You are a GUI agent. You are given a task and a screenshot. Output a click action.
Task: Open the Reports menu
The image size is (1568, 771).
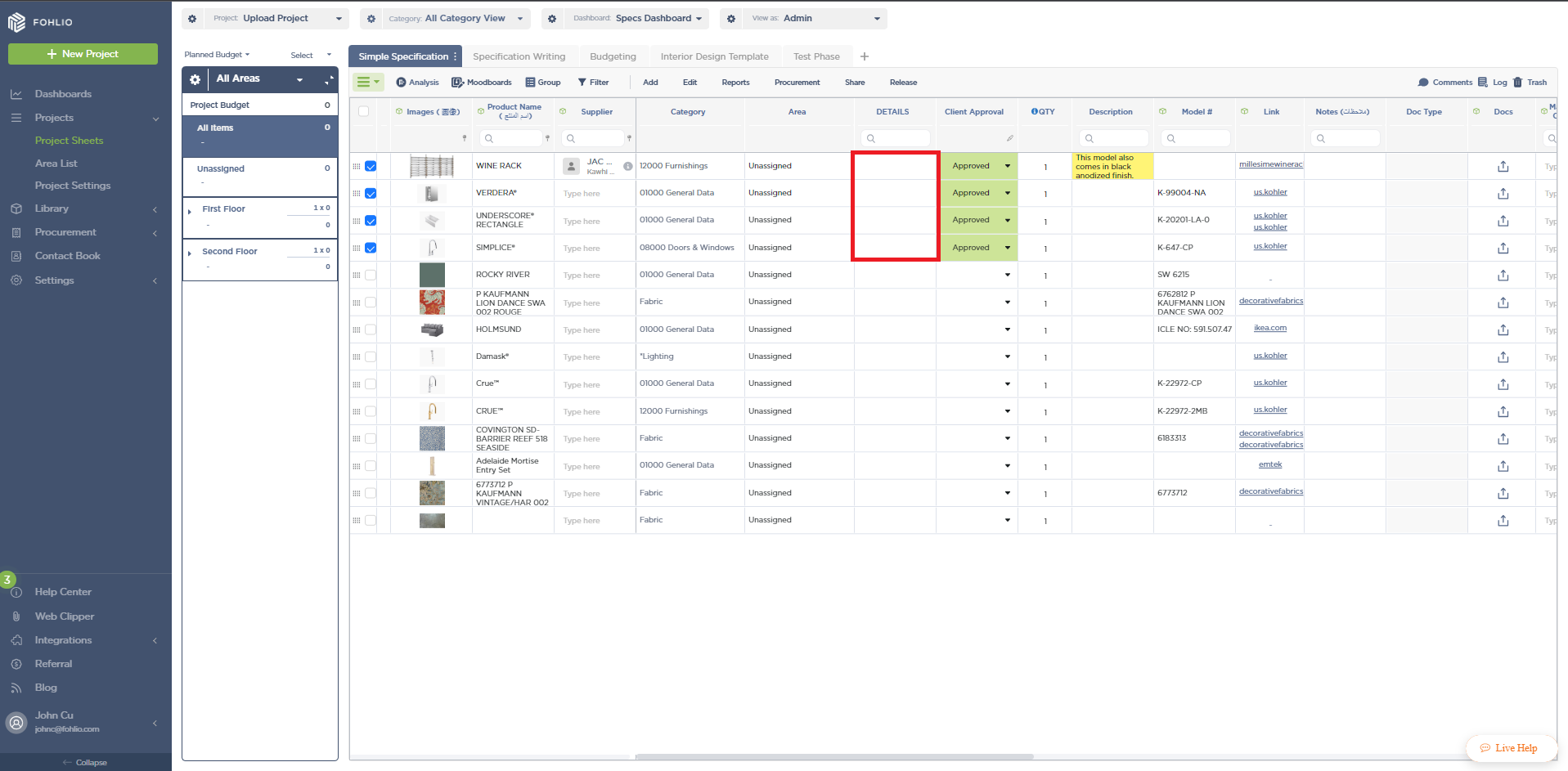[x=735, y=83]
